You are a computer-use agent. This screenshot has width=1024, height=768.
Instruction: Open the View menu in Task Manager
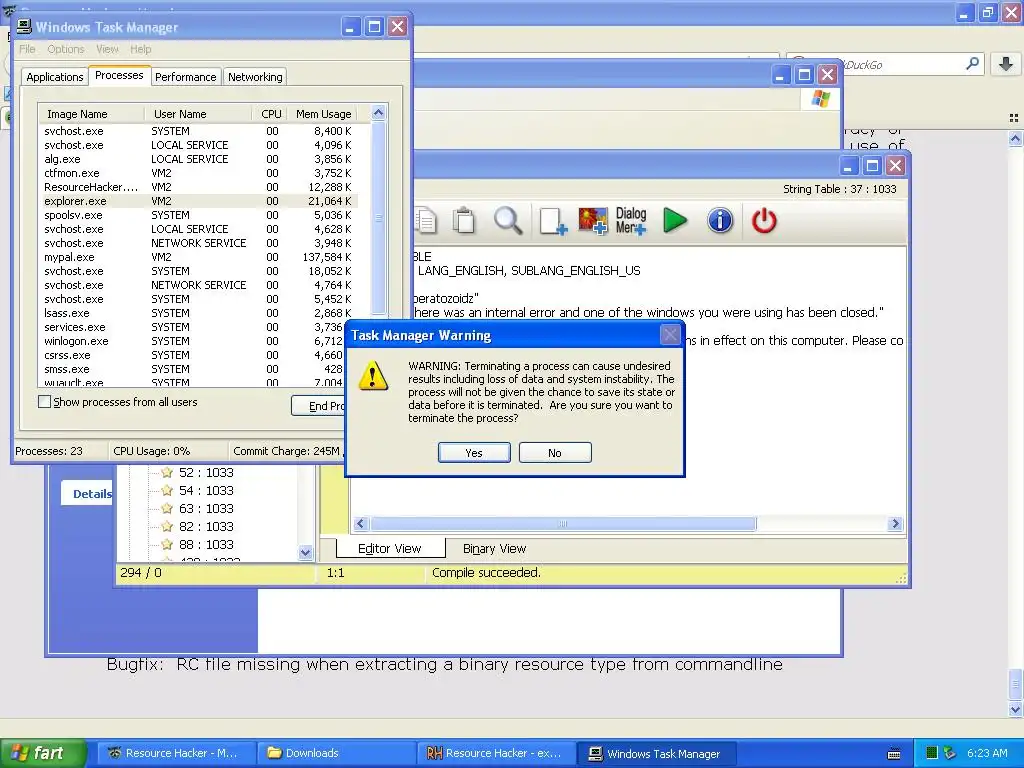point(107,49)
